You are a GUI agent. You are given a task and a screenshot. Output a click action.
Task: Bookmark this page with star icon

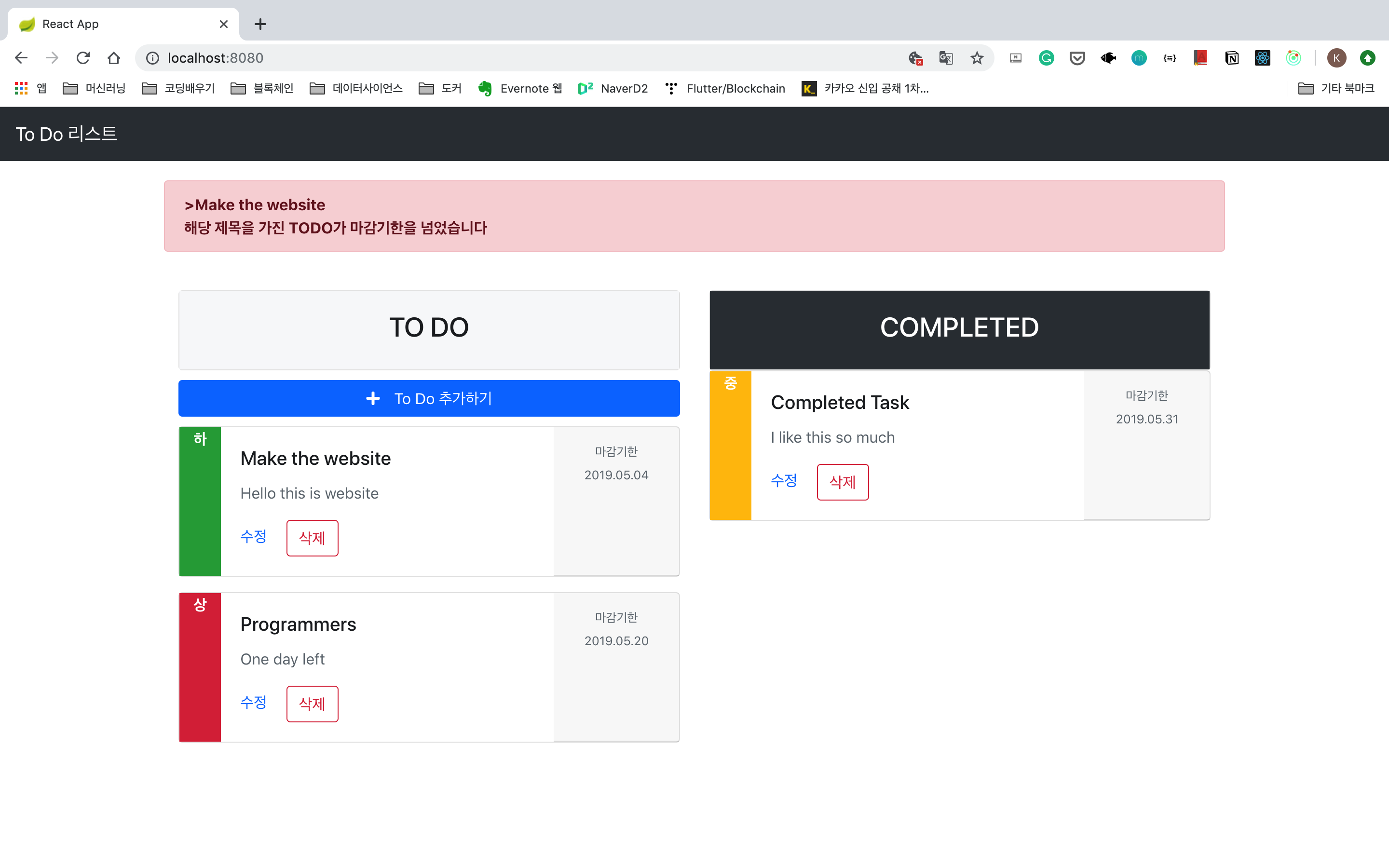tap(977, 58)
